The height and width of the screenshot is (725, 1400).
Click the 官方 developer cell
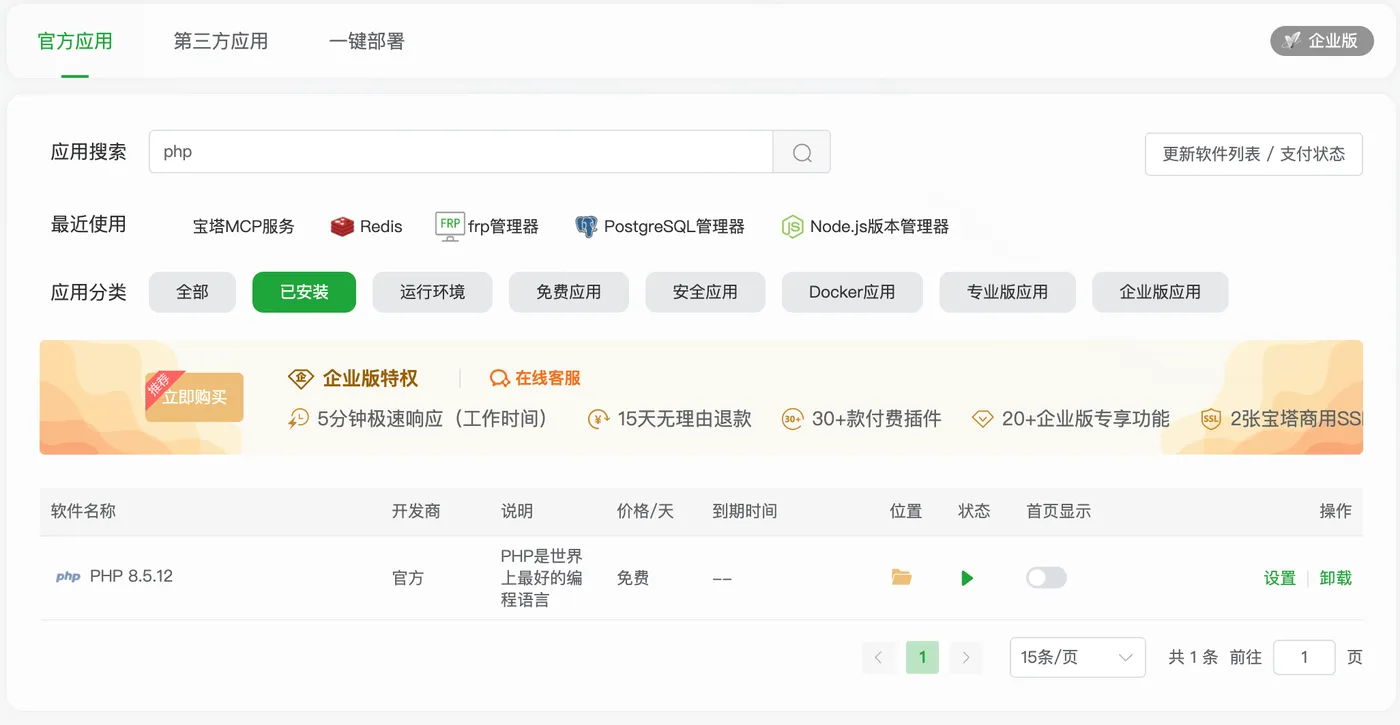tap(408, 578)
